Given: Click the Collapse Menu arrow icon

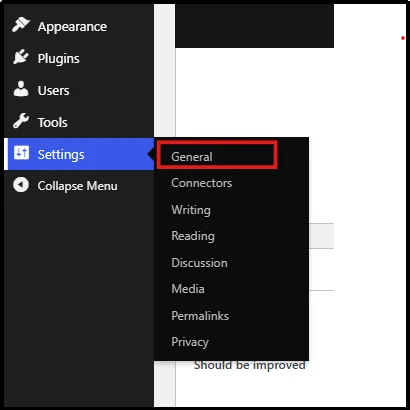Looking at the screenshot, I should [x=21, y=185].
